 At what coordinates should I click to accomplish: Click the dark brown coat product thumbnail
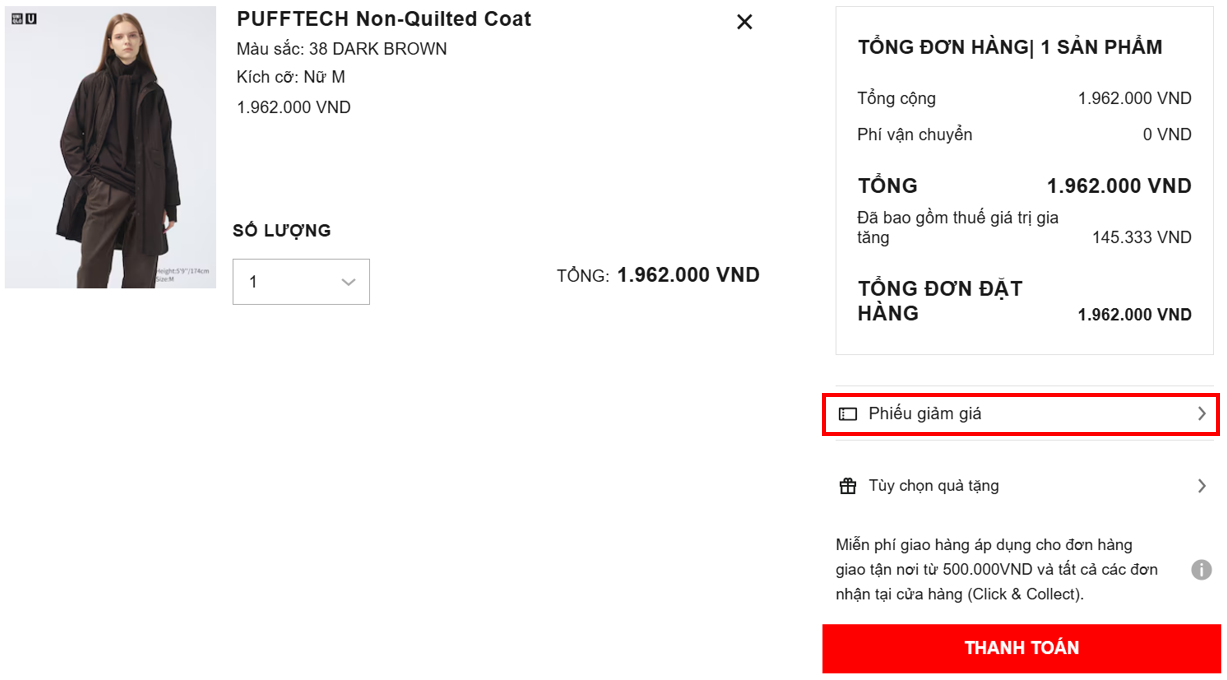(110, 148)
